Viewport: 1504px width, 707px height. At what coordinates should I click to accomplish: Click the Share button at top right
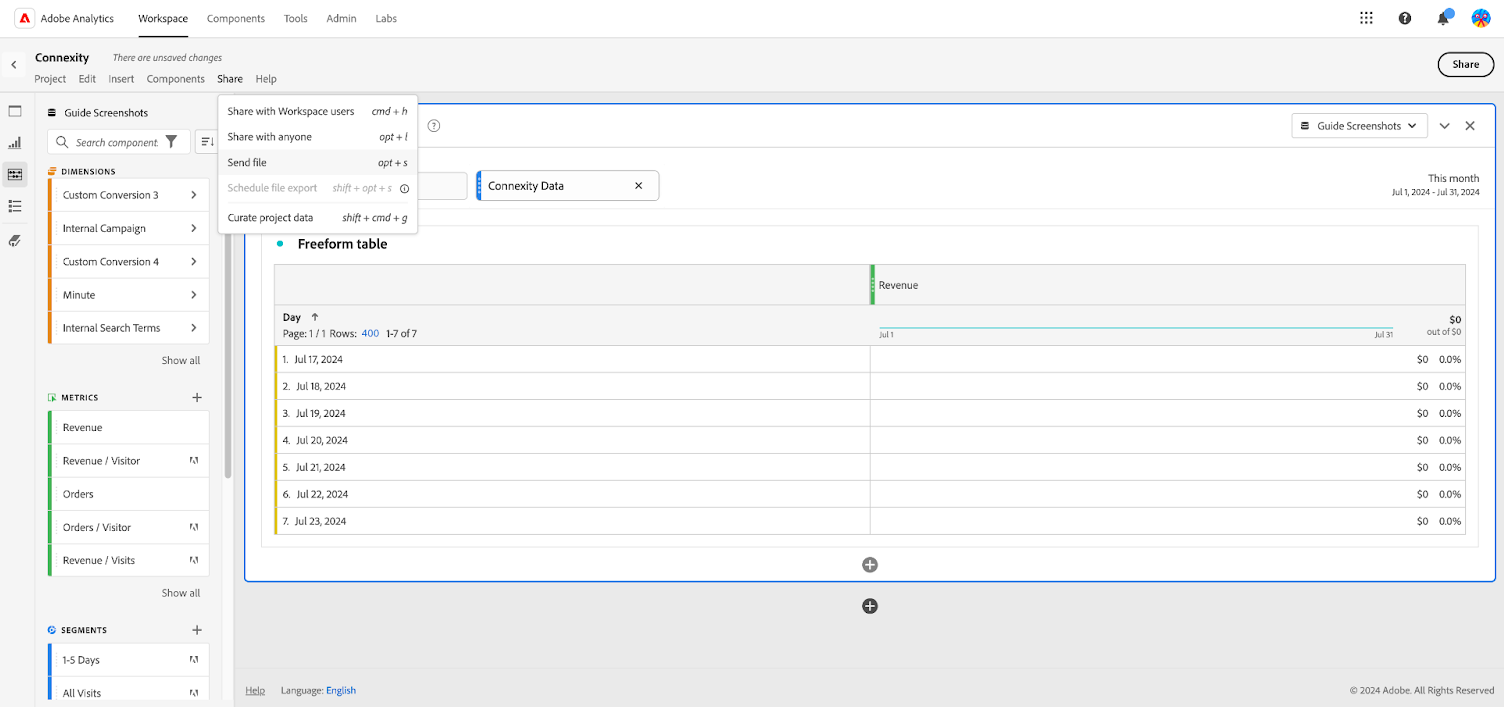click(x=1465, y=65)
